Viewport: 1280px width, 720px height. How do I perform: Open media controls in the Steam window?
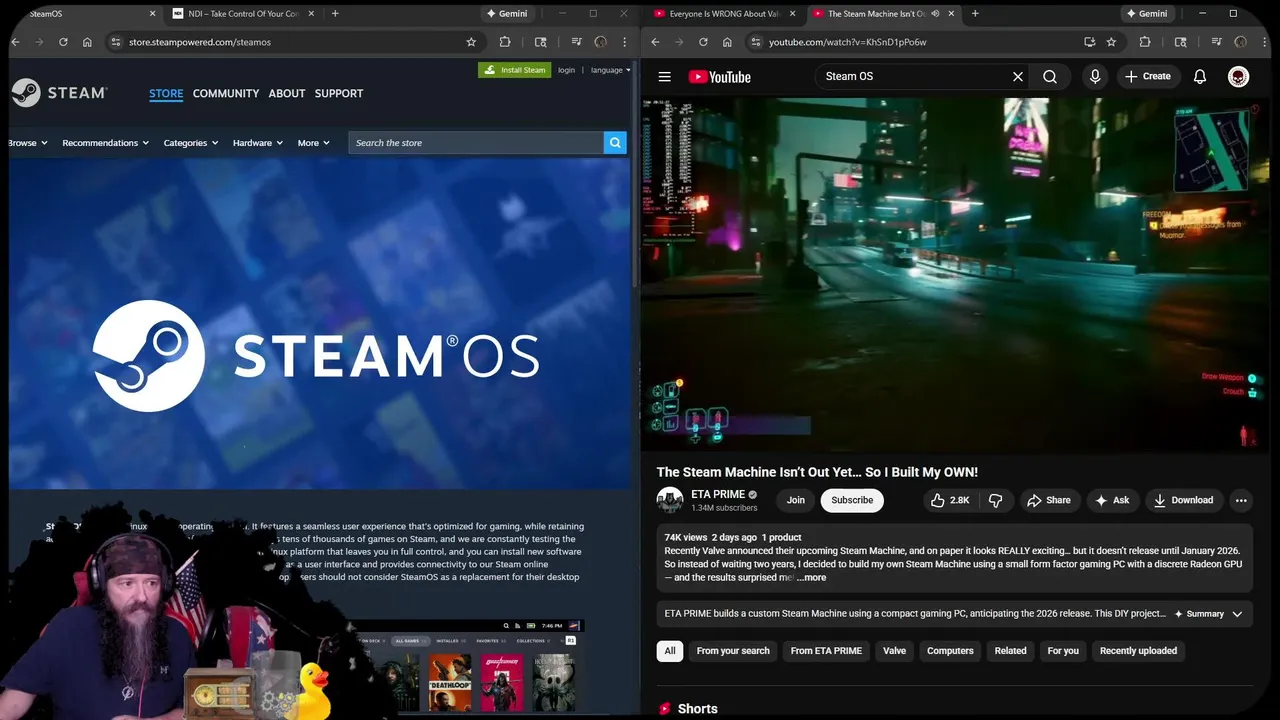click(x=576, y=42)
